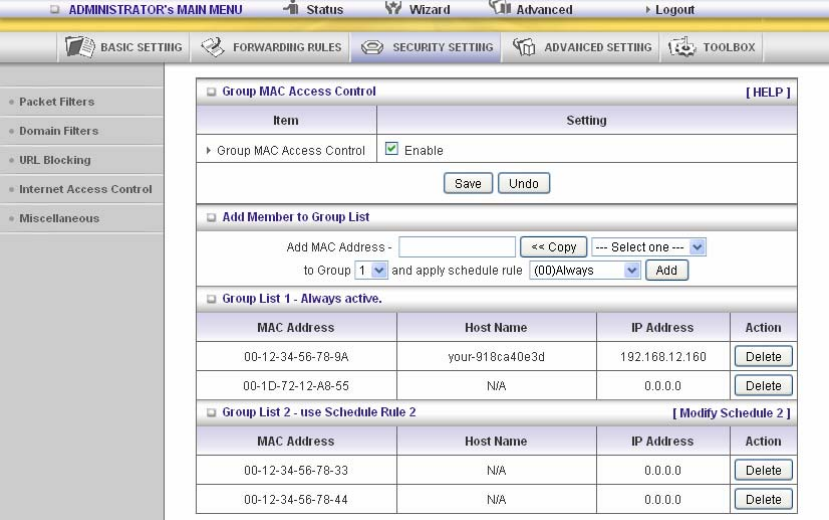
Task: Click the << Copy button
Action: [554, 247]
